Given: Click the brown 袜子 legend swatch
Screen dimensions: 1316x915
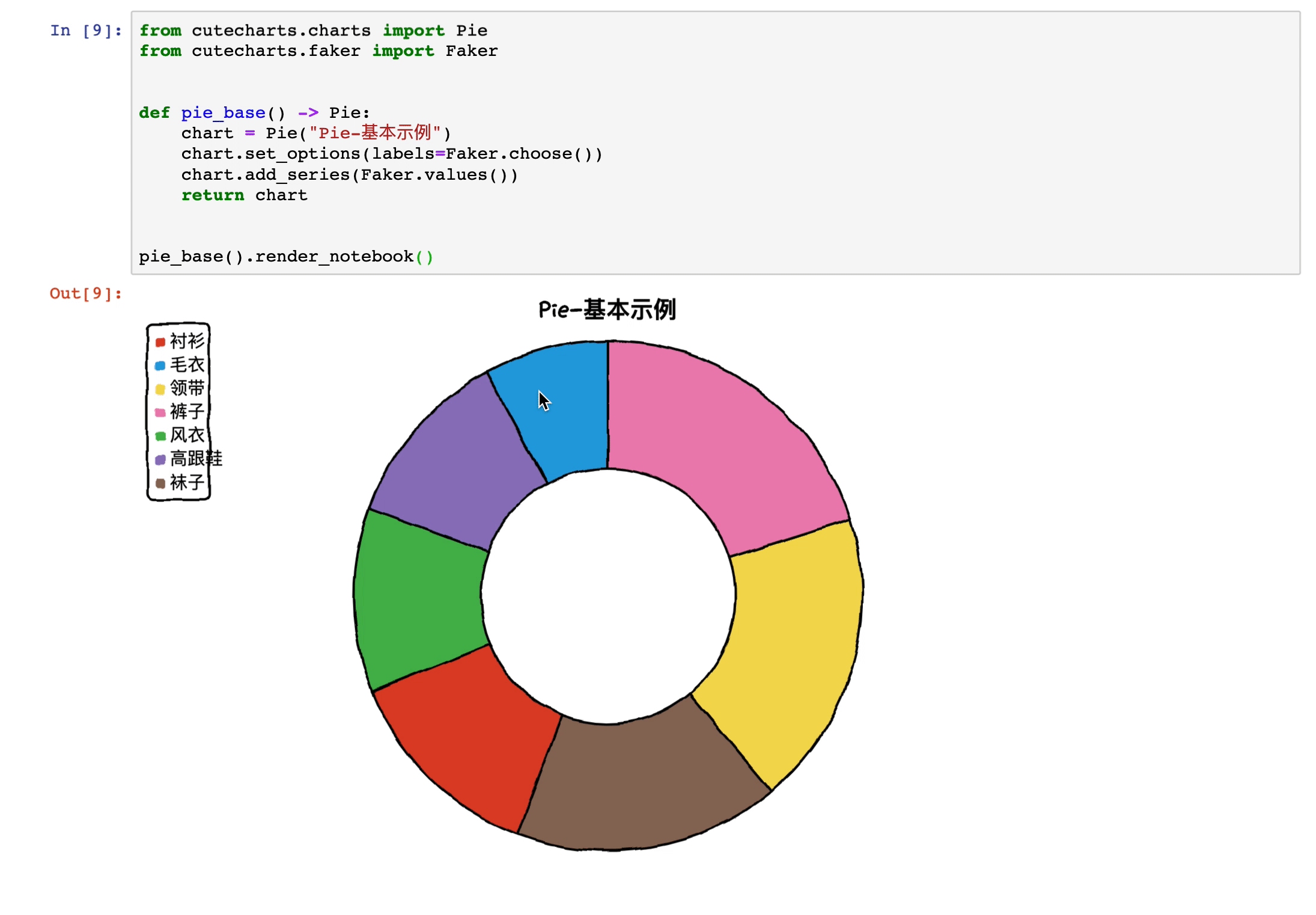Looking at the screenshot, I should coord(160,483).
